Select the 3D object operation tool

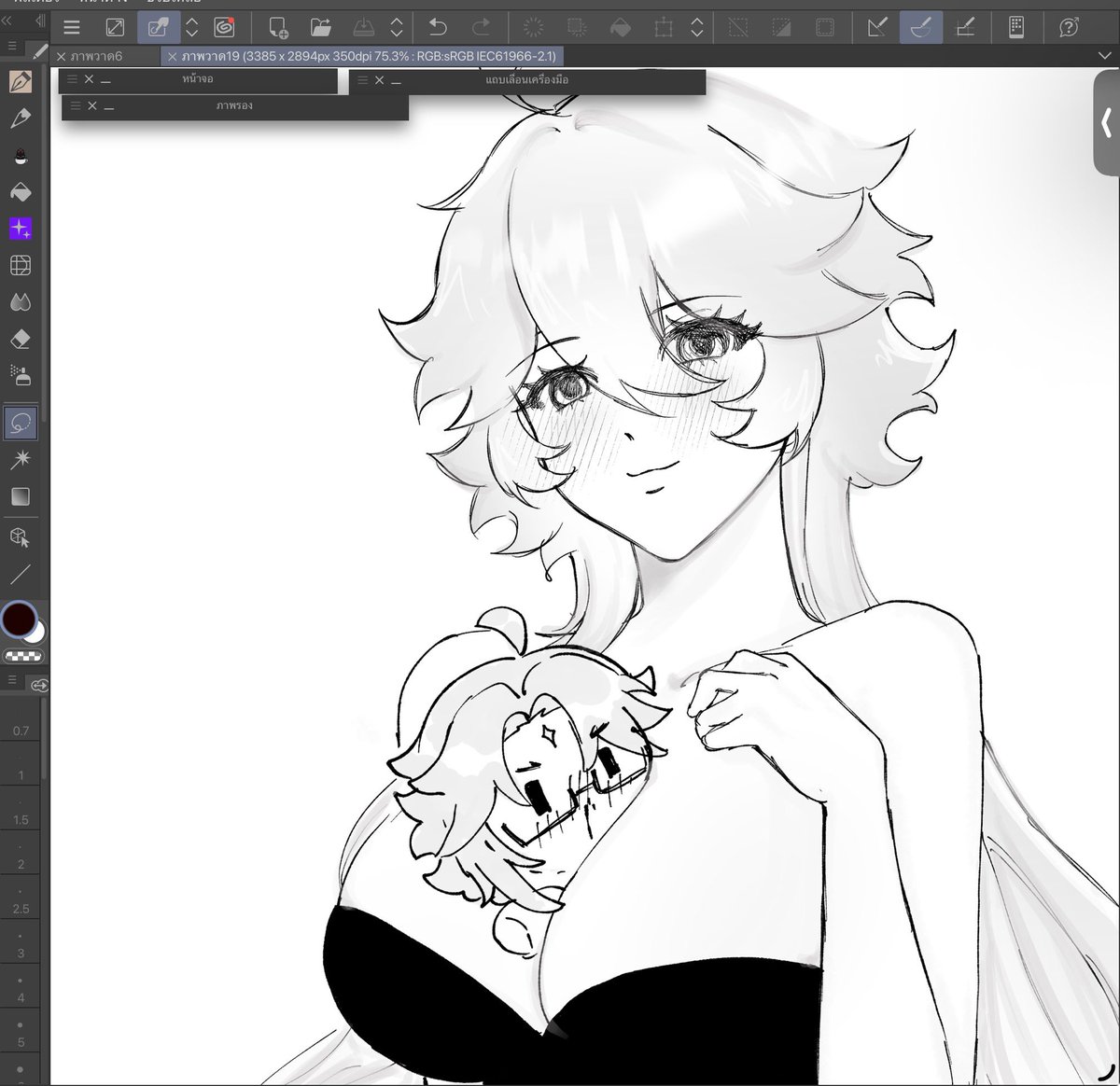(21, 536)
